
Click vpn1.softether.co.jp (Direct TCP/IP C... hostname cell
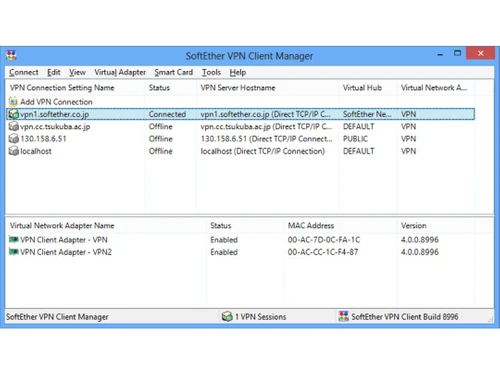[266, 114]
